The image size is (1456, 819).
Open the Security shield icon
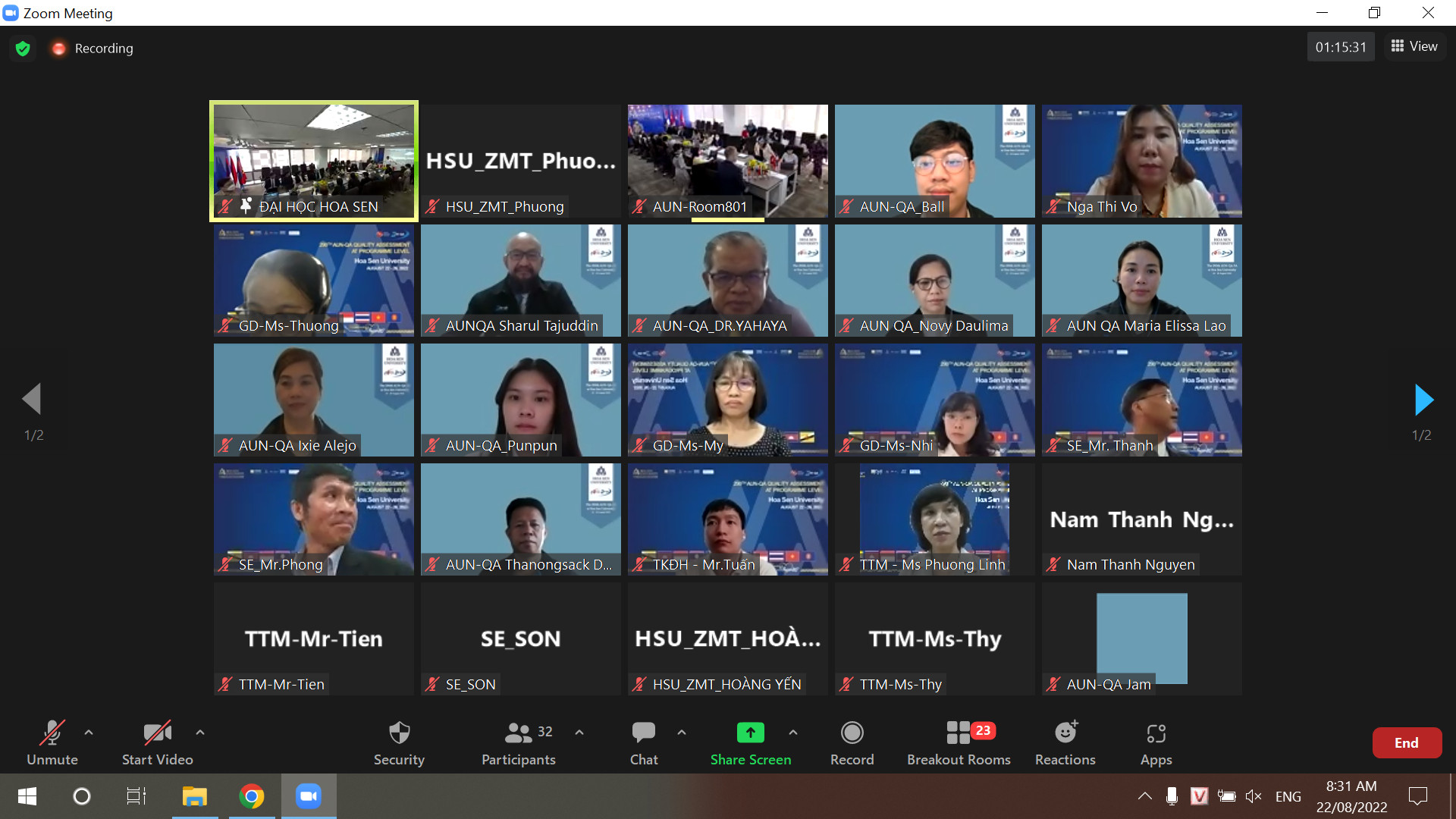[399, 733]
